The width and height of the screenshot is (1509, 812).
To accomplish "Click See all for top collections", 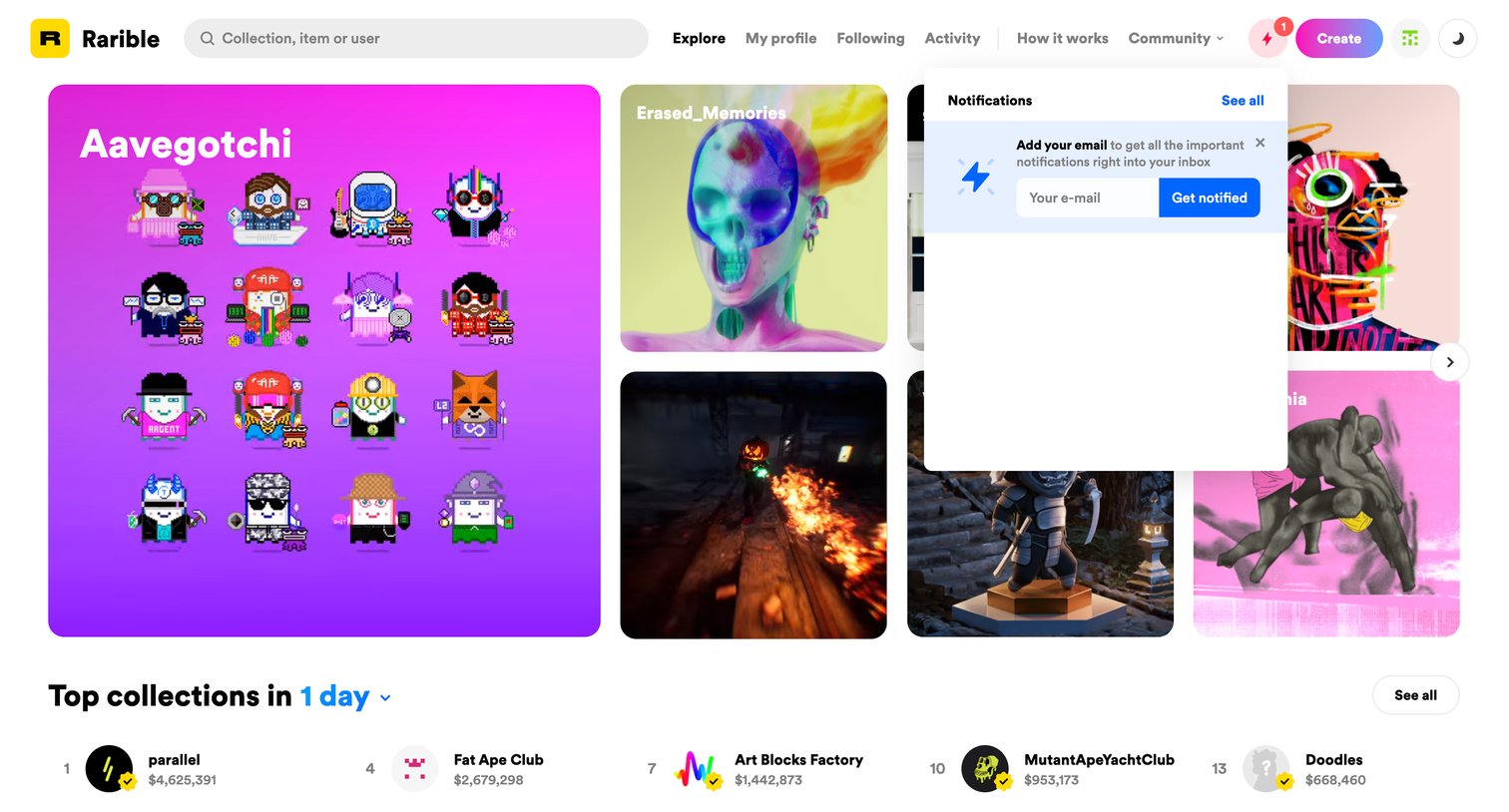I will tap(1415, 695).
